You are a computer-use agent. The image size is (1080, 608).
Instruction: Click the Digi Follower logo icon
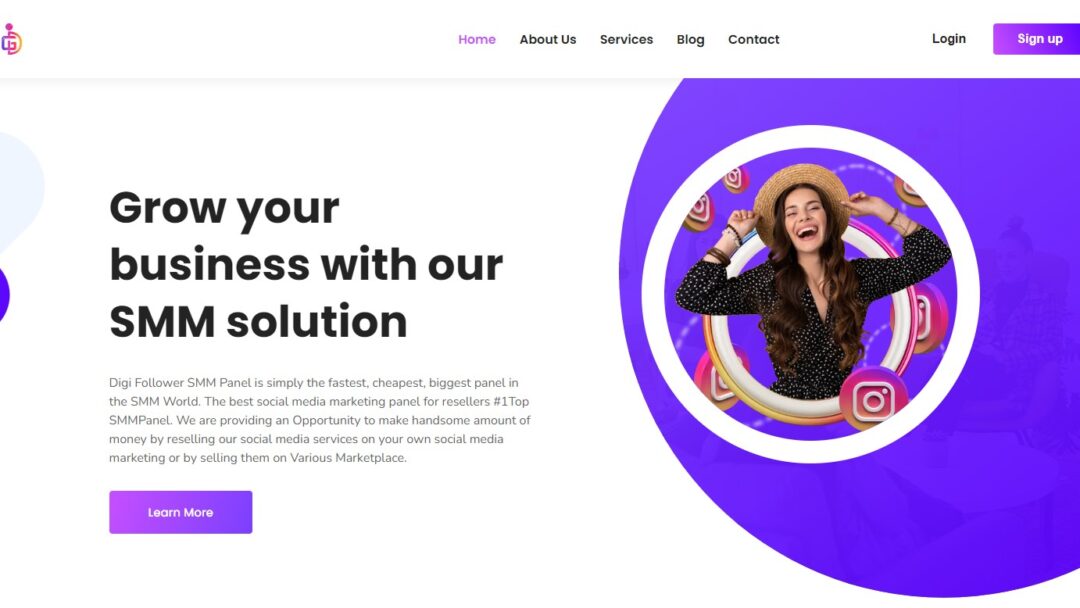[11, 39]
